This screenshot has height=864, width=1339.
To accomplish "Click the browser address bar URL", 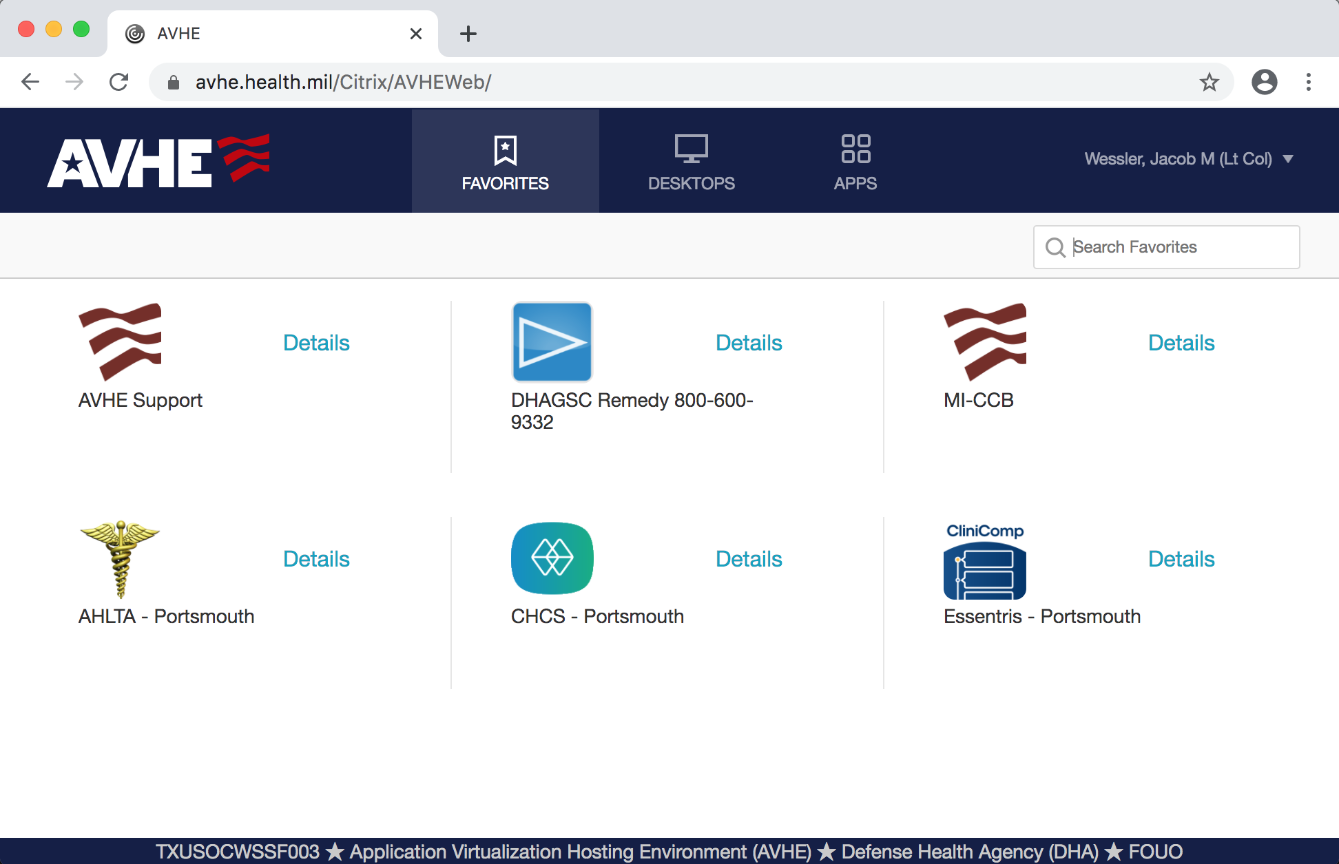I will 343,82.
